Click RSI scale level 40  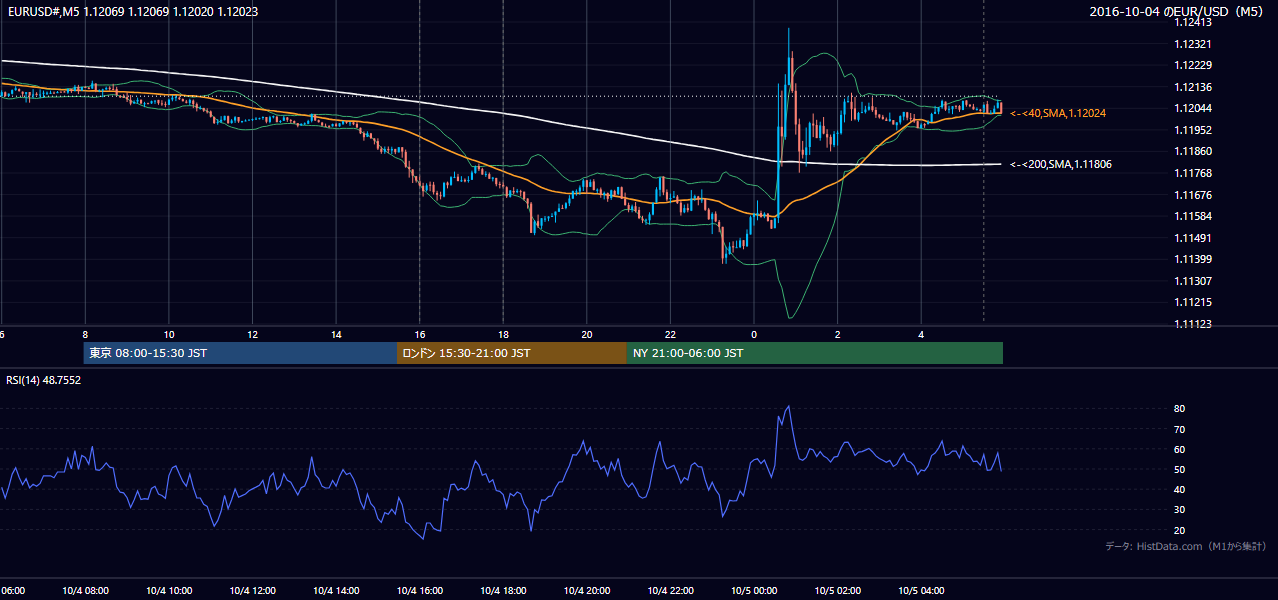(x=1180, y=489)
